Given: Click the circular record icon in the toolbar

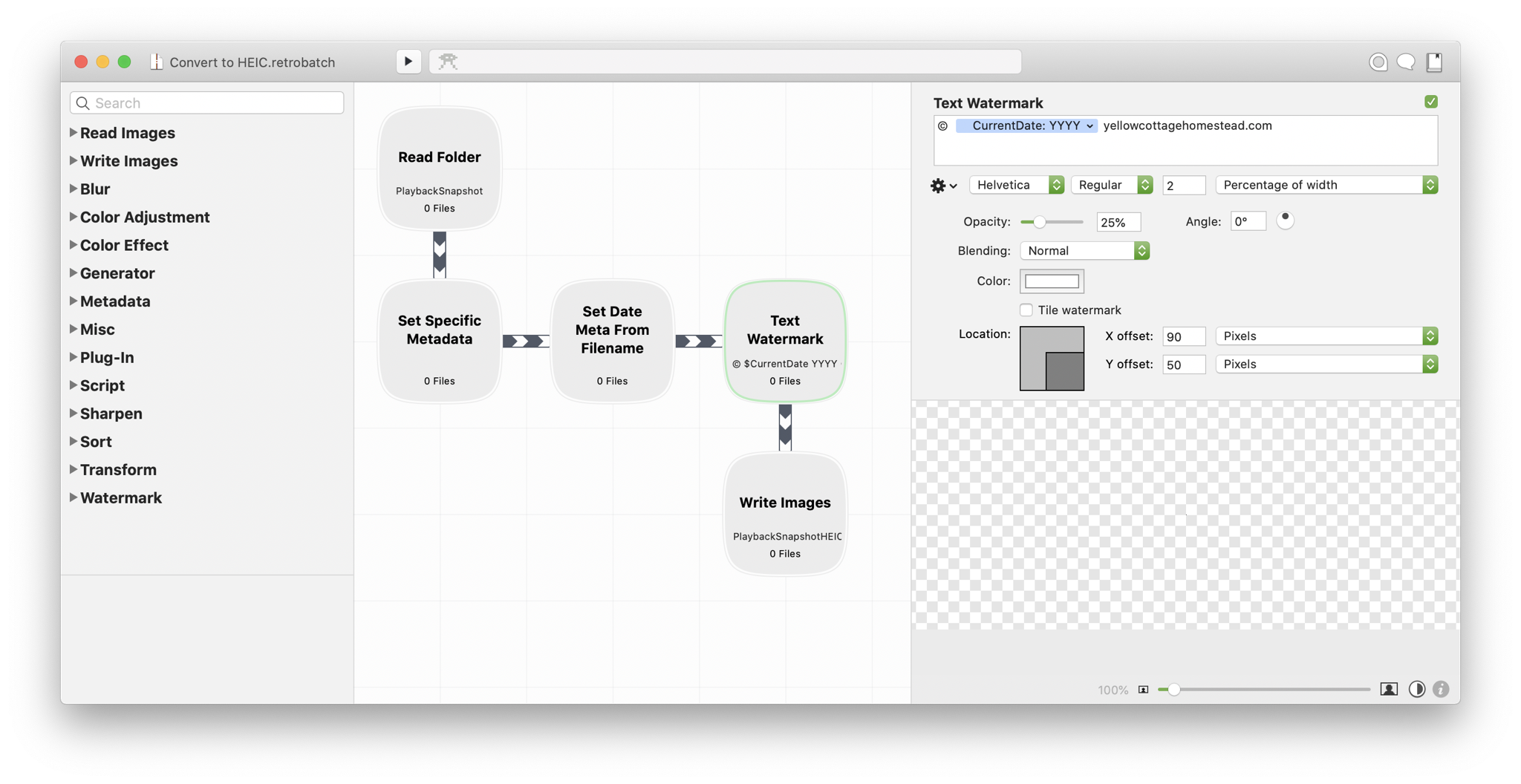Looking at the screenshot, I should (x=1378, y=62).
